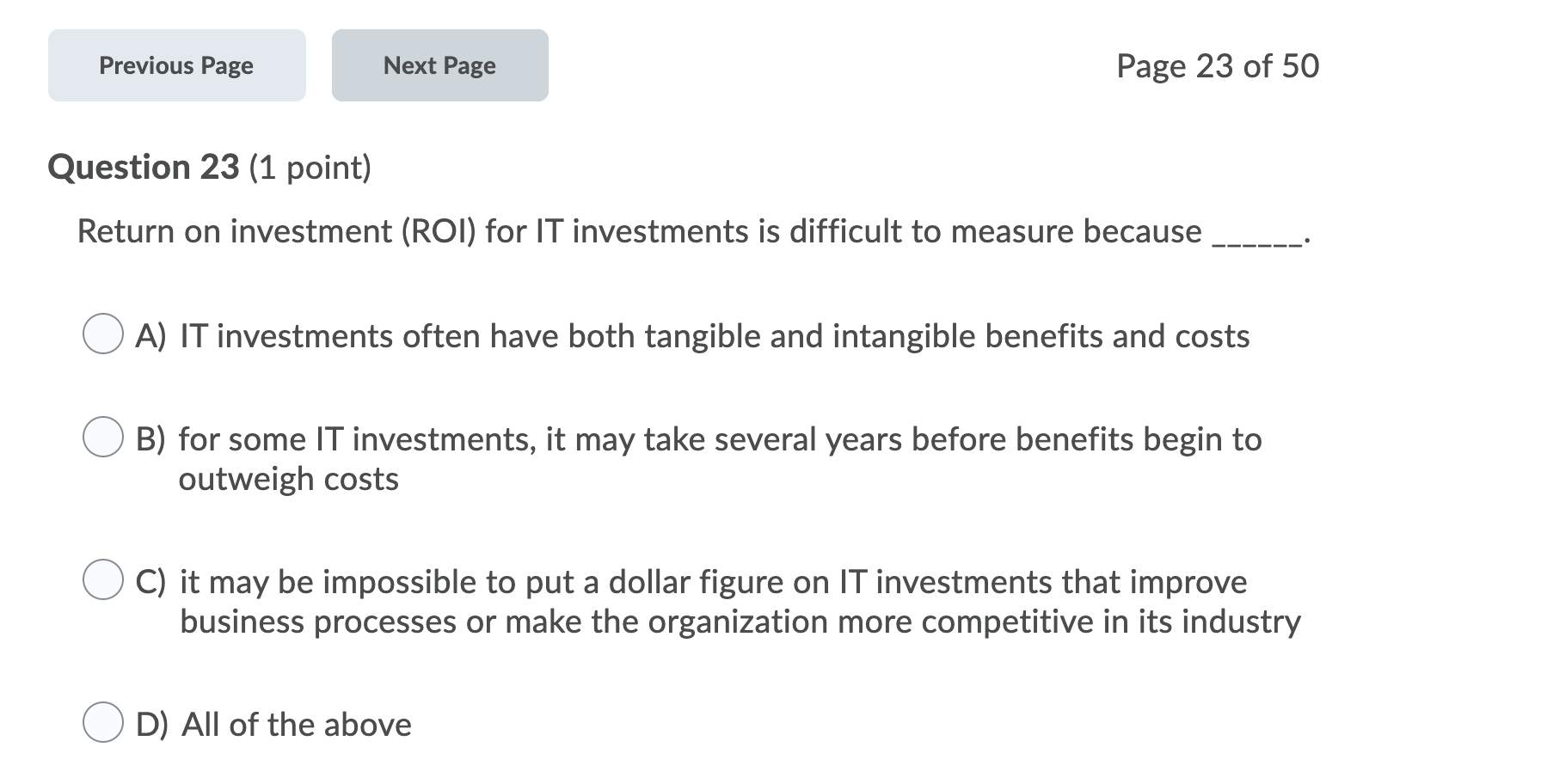Advance with the Next Page button
The height and width of the screenshot is (784, 1541).
[439, 65]
